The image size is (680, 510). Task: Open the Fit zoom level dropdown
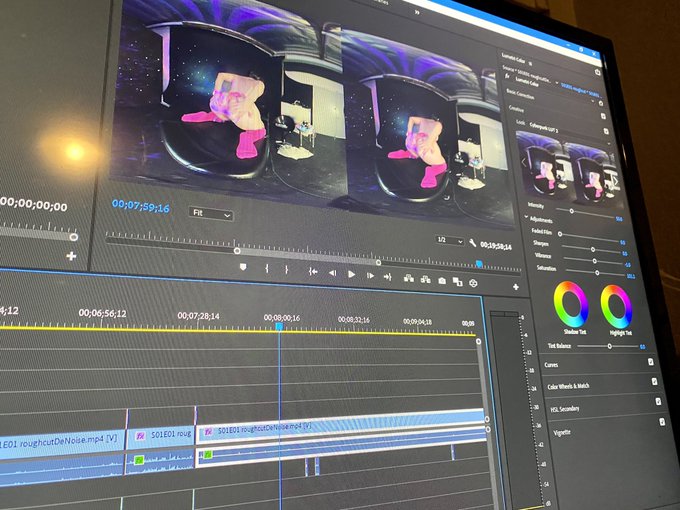coord(211,213)
